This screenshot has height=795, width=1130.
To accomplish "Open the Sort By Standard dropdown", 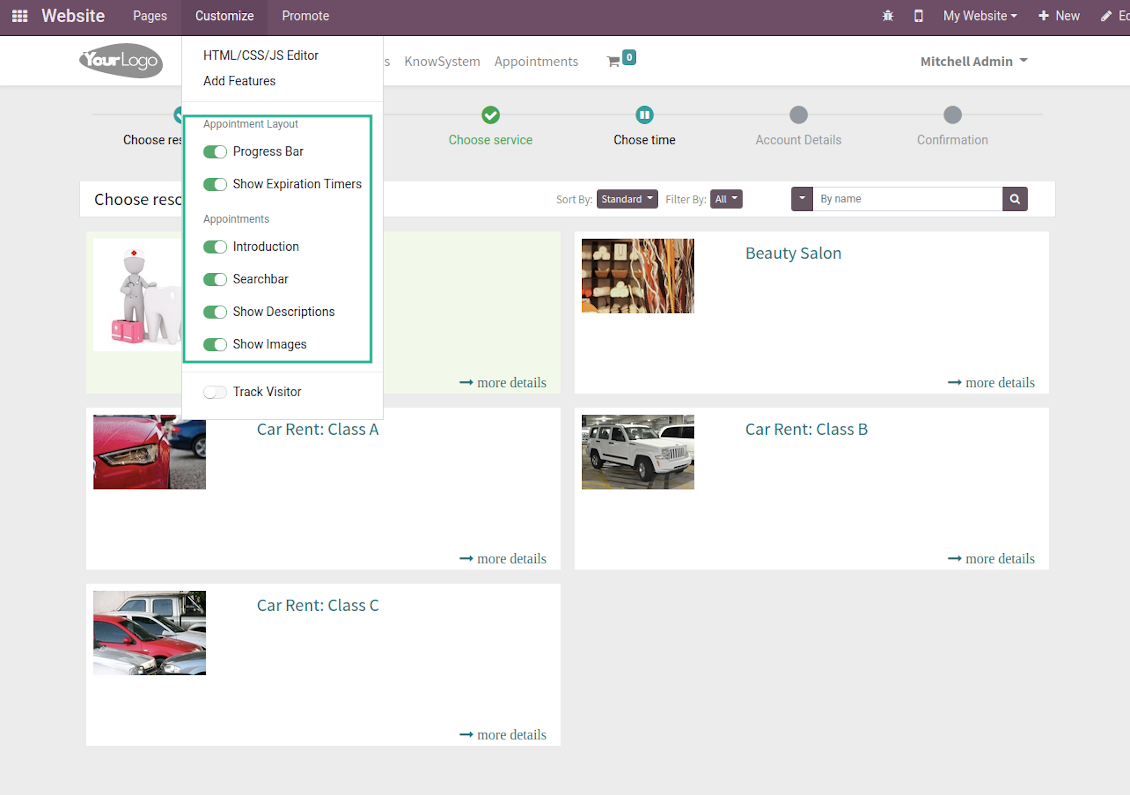I will pyautogui.click(x=627, y=199).
